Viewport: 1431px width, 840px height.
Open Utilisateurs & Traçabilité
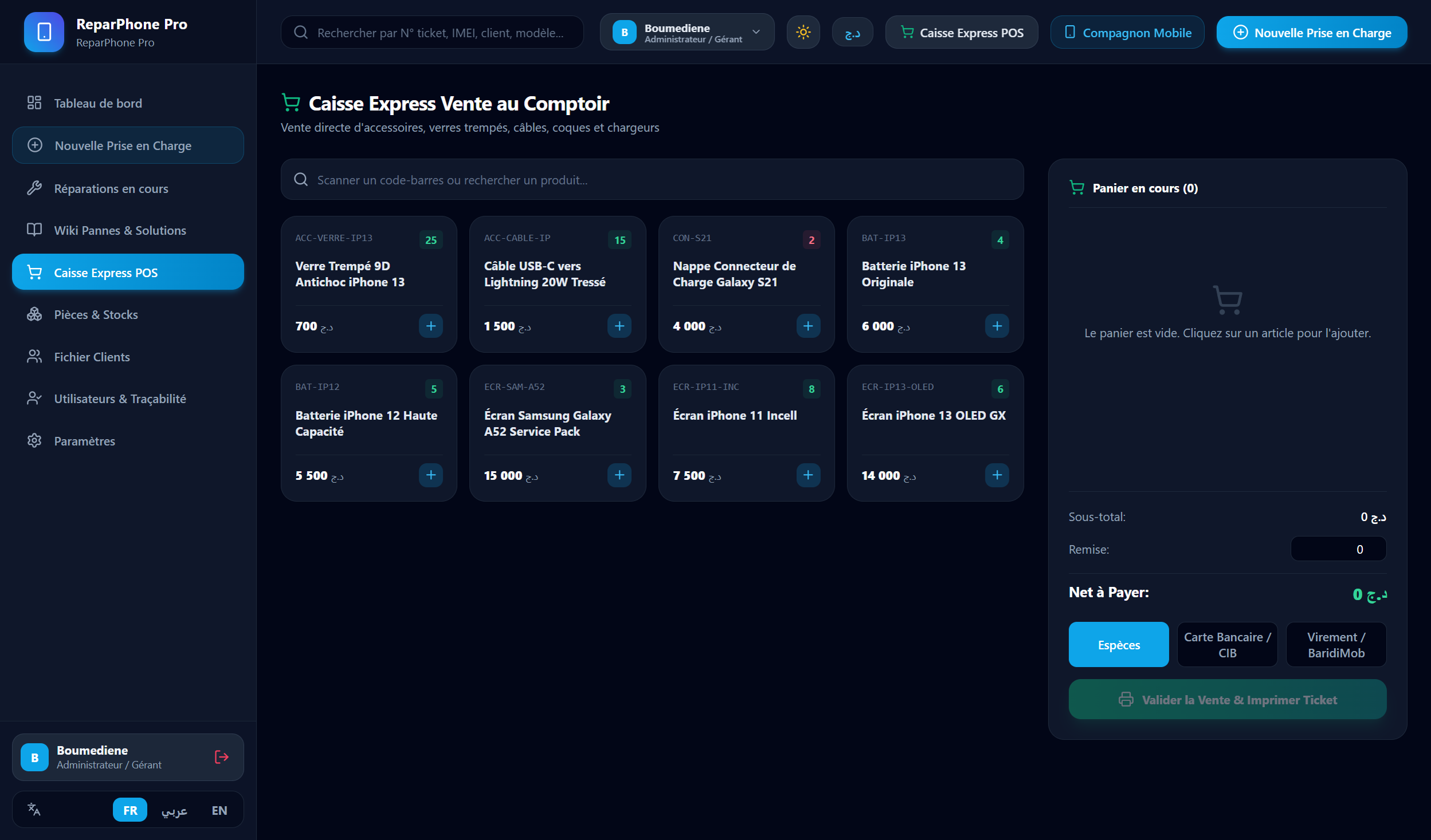[x=128, y=399]
